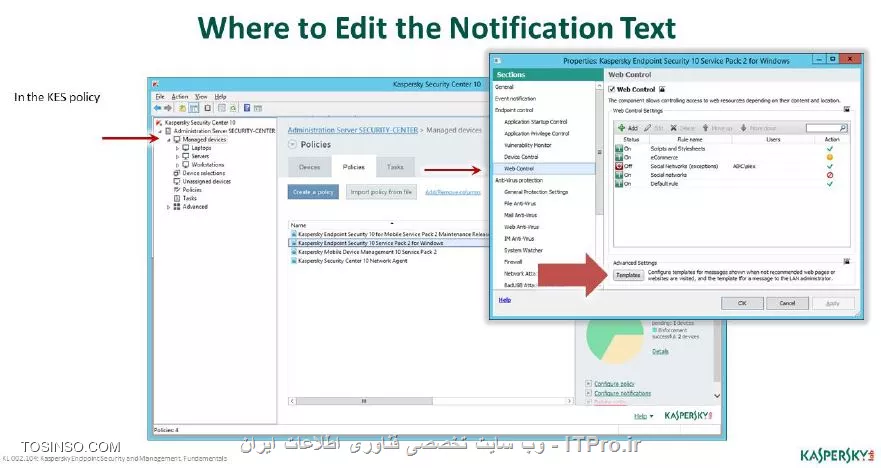The width and height of the screenshot is (881, 468).
Task: Collapse the Policies section chevron
Action: pyautogui.click(x=292, y=144)
